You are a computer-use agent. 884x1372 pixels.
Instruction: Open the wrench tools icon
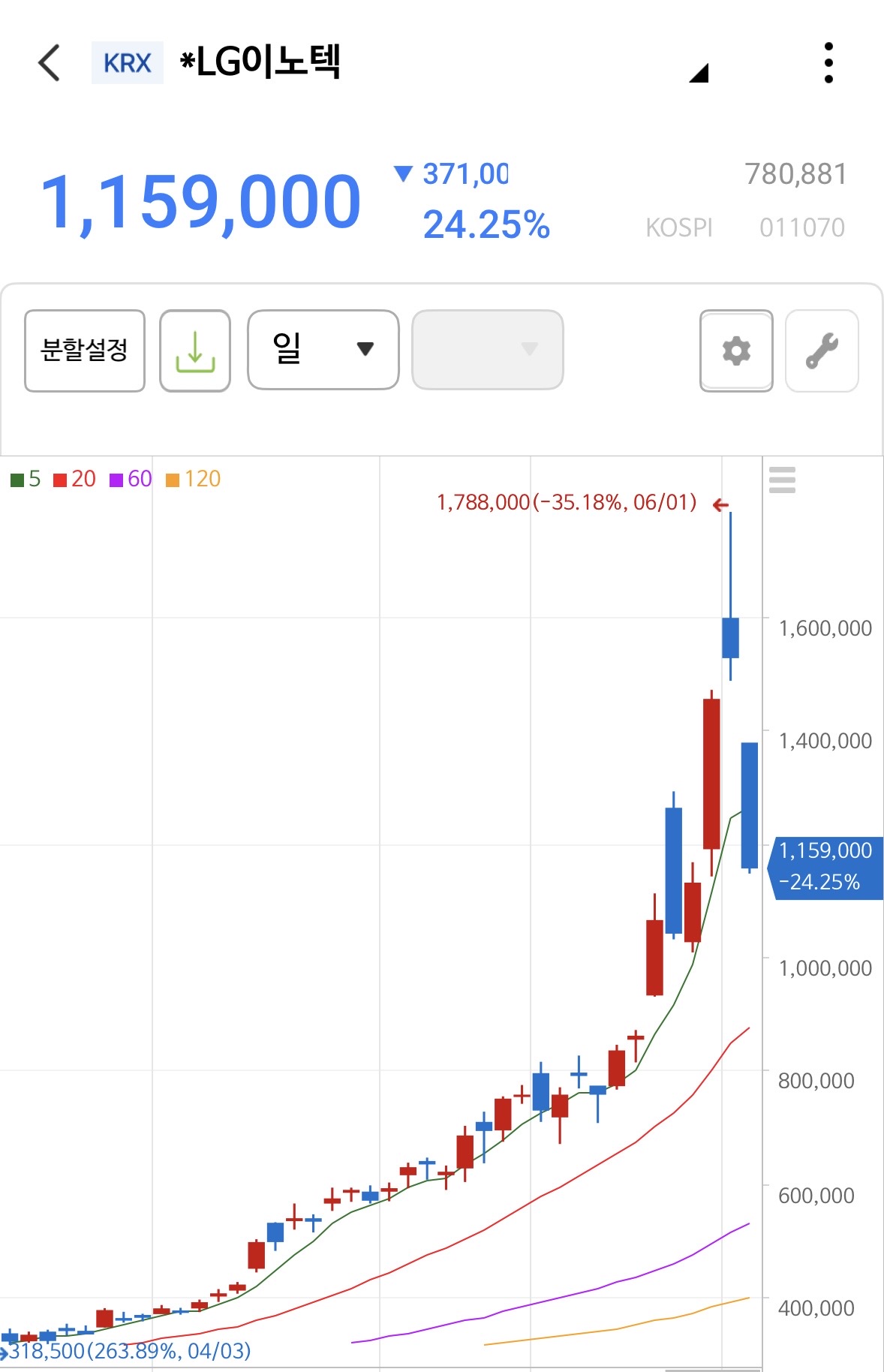click(822, 351)
